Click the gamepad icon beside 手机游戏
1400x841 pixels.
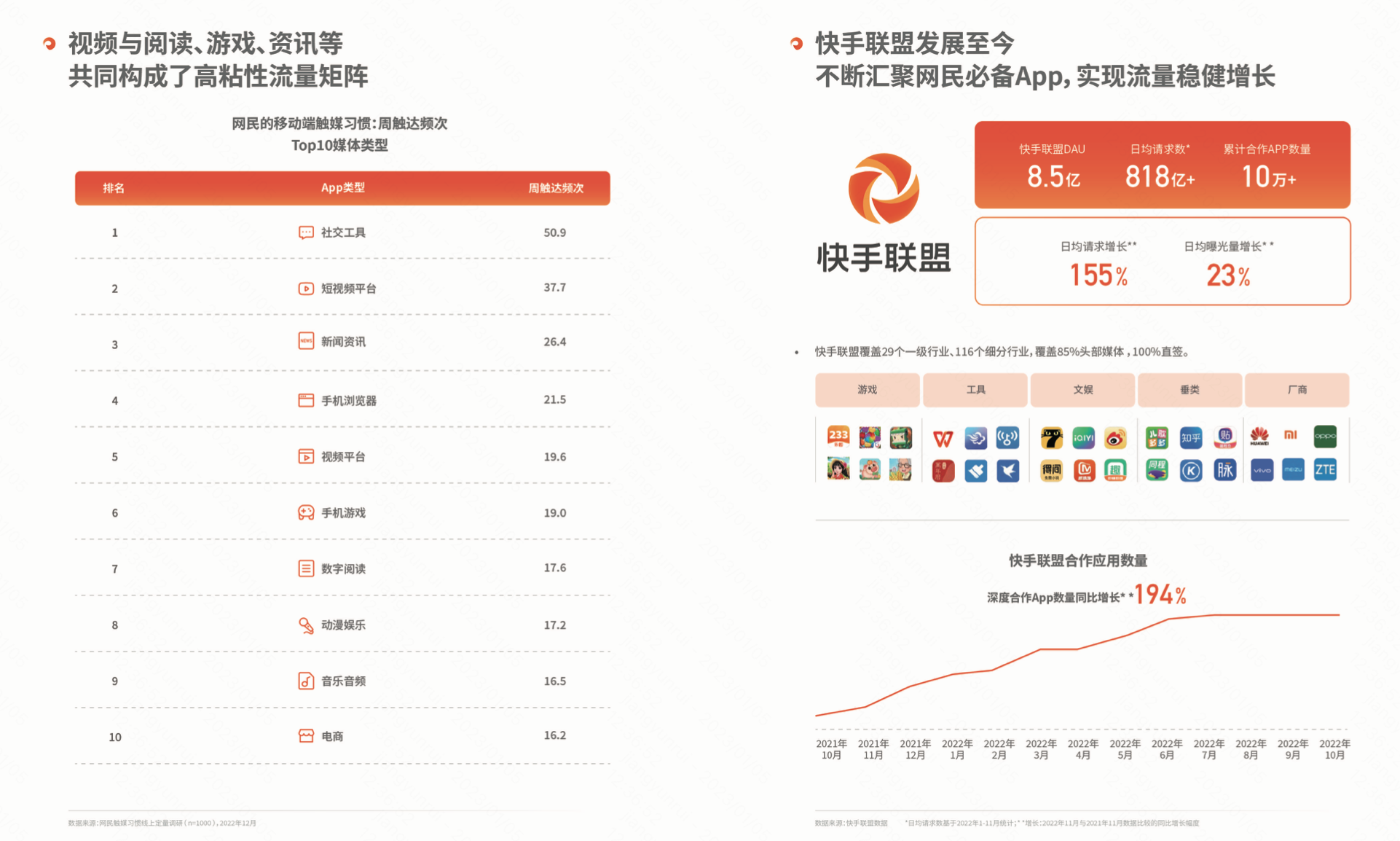(x=306, y=513)
